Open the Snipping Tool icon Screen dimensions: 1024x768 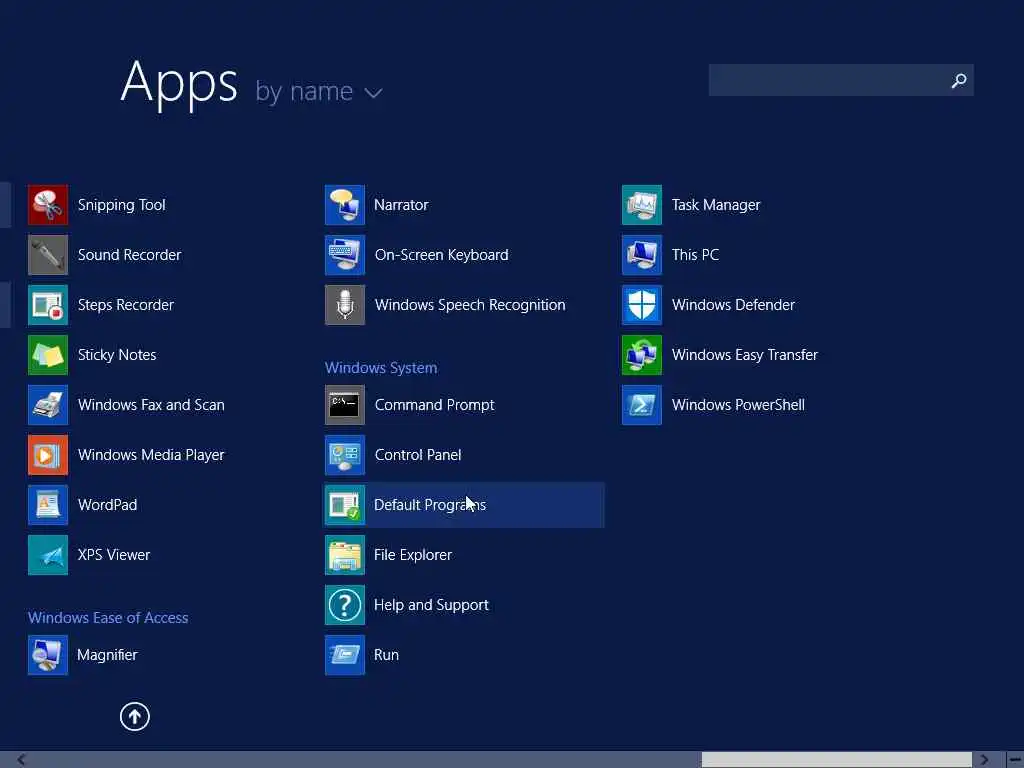pyautogui.click(x=48, y=205)
